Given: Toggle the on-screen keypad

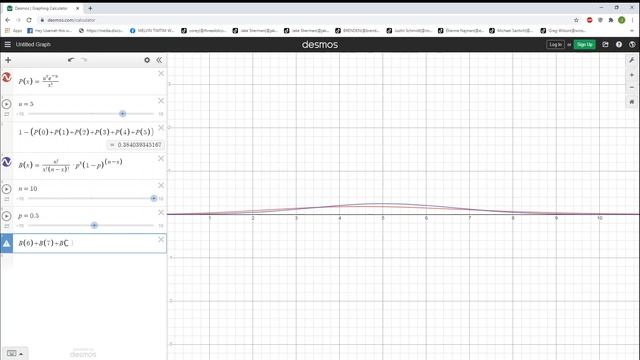Looking at the screenshot, I should click(x=15, y=353).
